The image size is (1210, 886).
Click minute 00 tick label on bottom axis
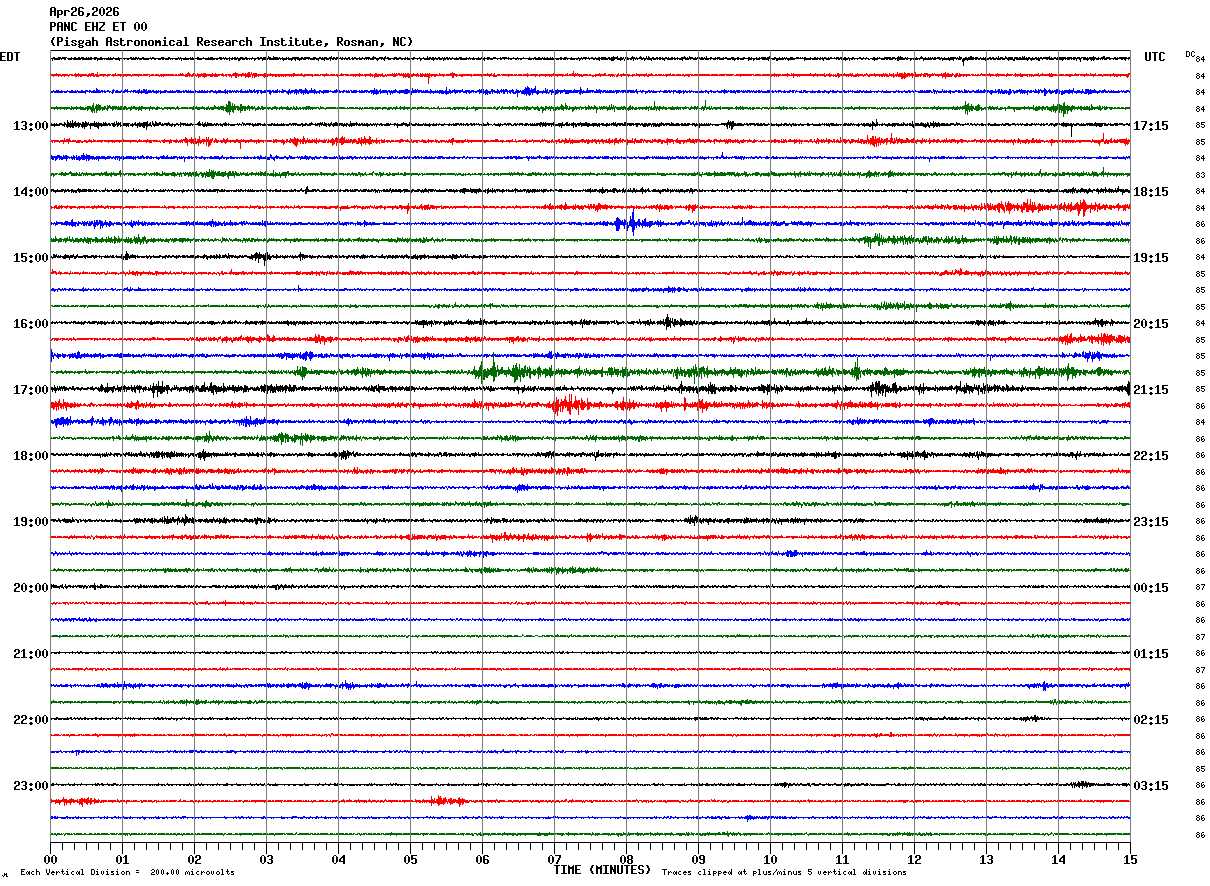(50, 859)
